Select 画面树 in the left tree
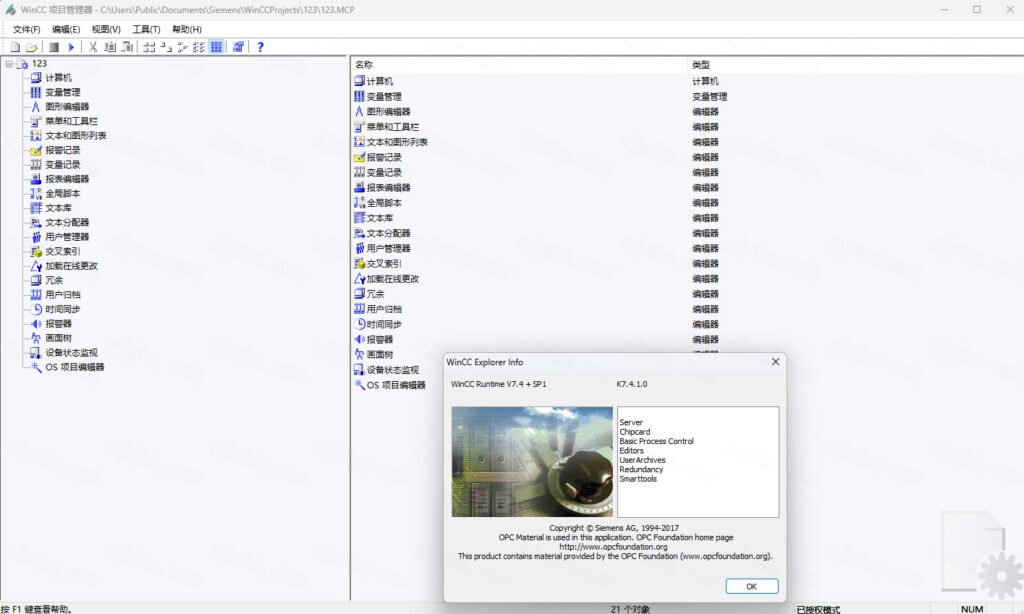The height and width of the screenshot is (614, 1024). [58, 338]
